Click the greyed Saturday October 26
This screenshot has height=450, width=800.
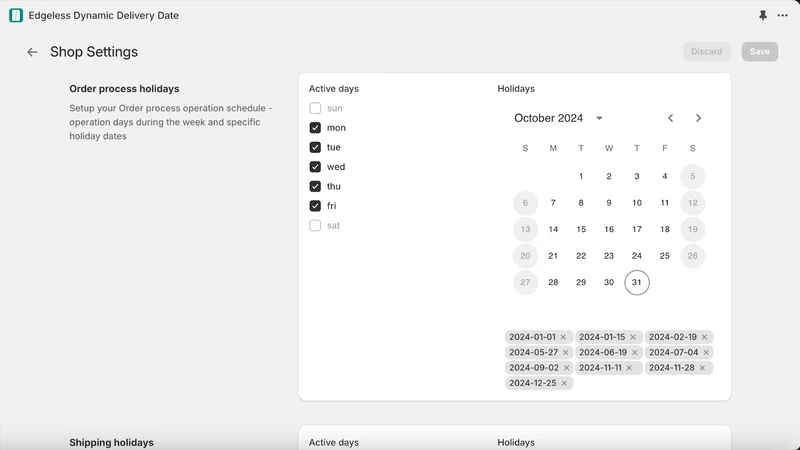click(x=692, y=256)
